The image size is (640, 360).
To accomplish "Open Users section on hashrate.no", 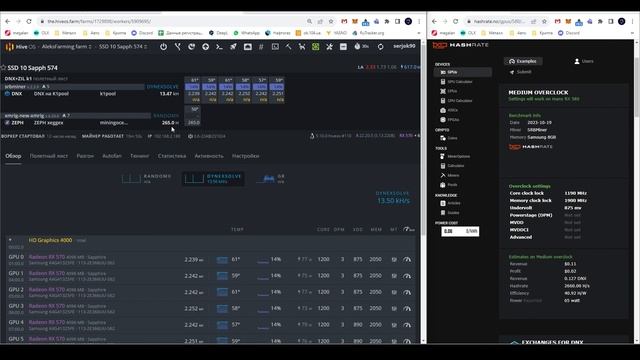I will [x=584, y=61].
